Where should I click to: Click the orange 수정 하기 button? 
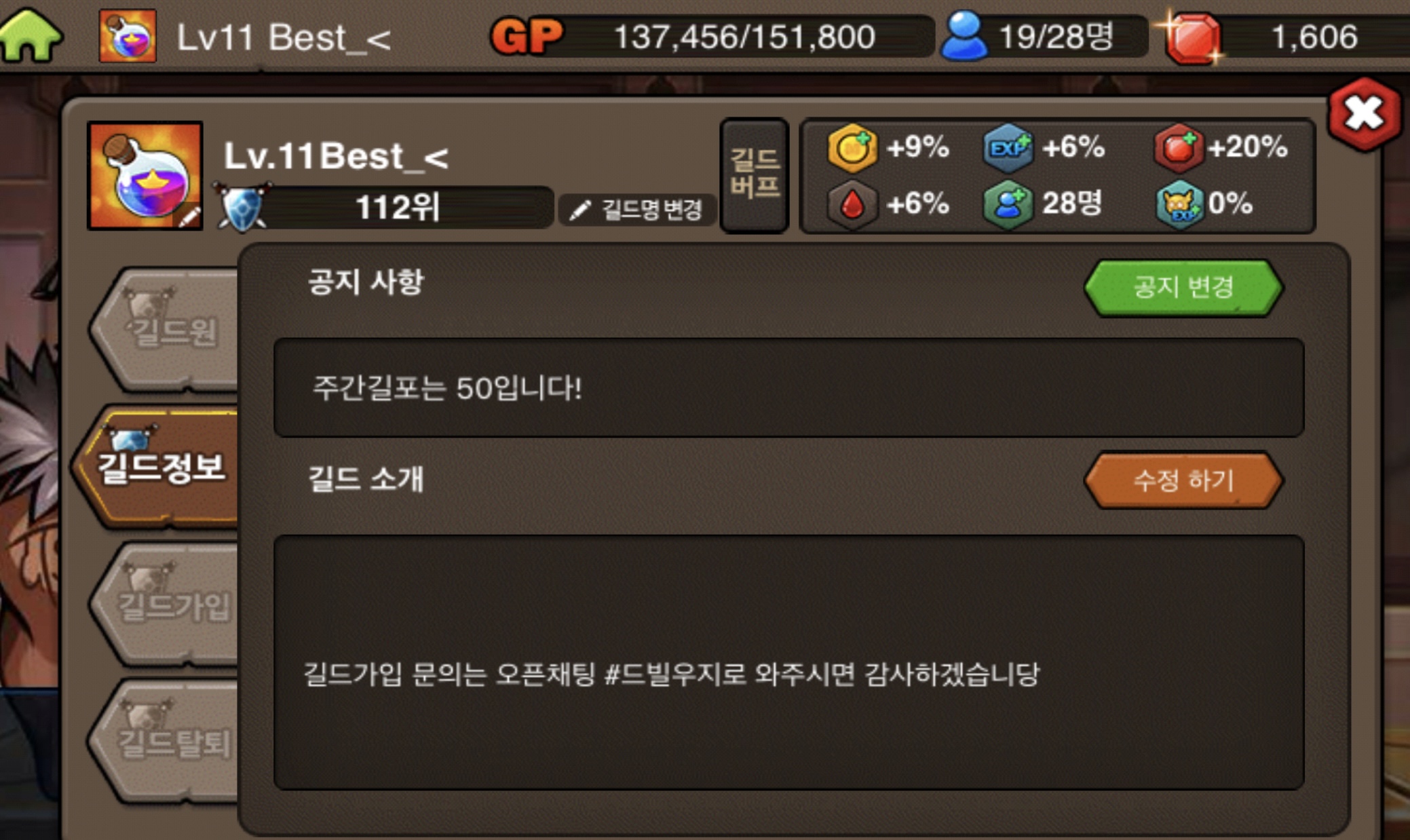pyautogui.click(x=1183, y=480)
